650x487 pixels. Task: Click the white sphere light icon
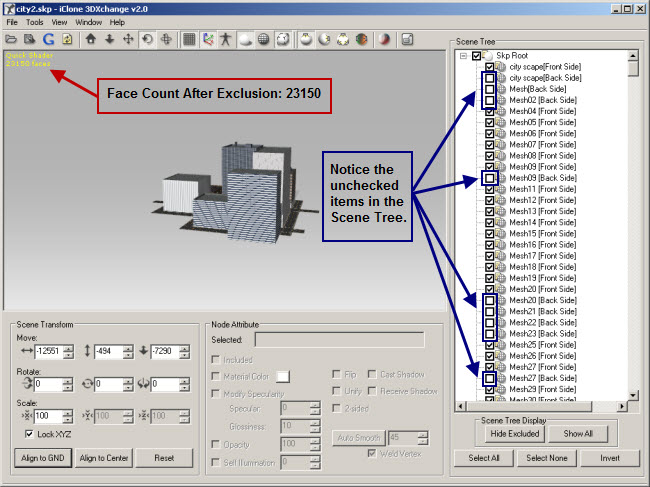[306, 40]
